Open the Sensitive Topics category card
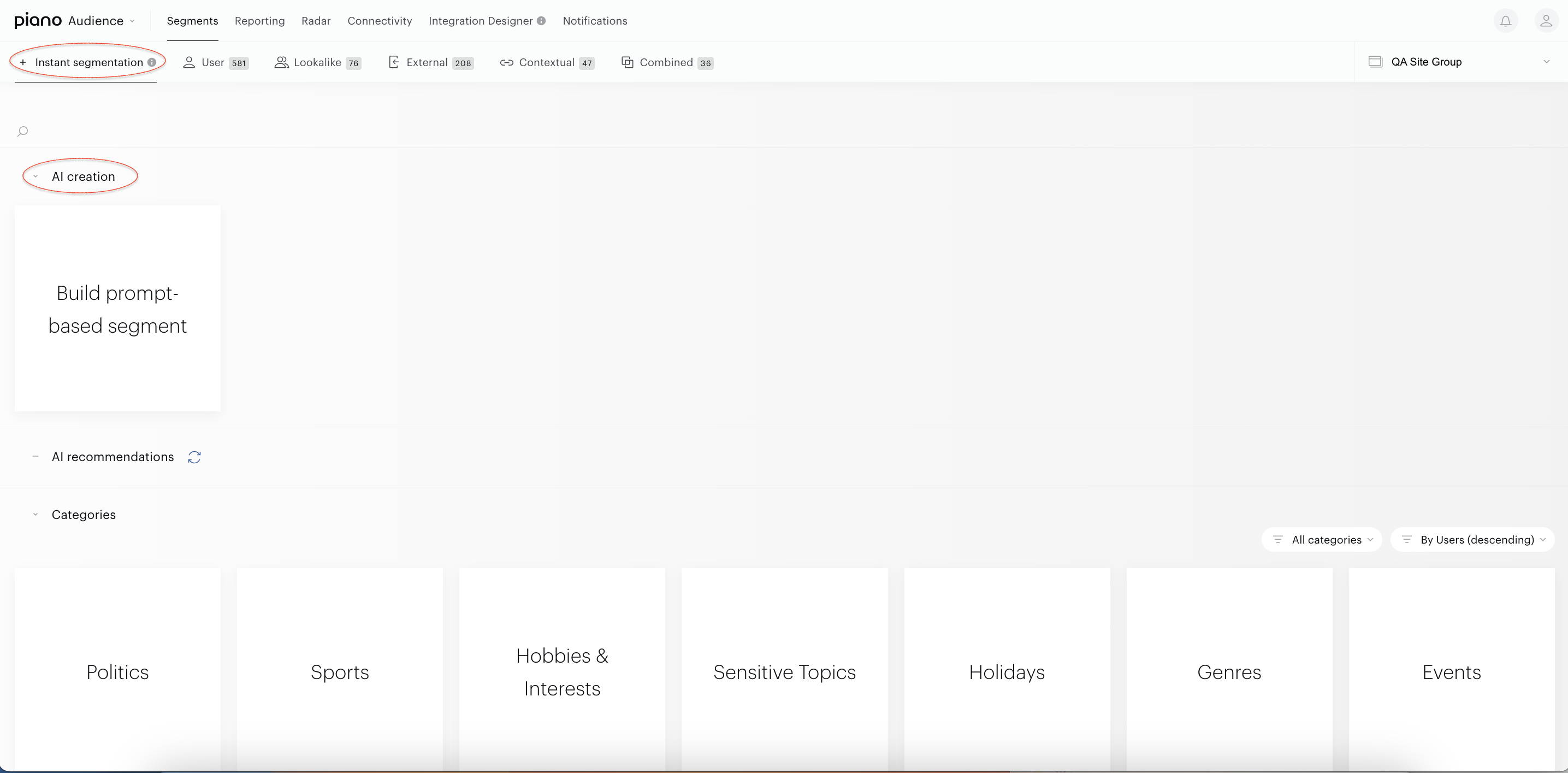The image size is (1568, 773). [785, 670]
